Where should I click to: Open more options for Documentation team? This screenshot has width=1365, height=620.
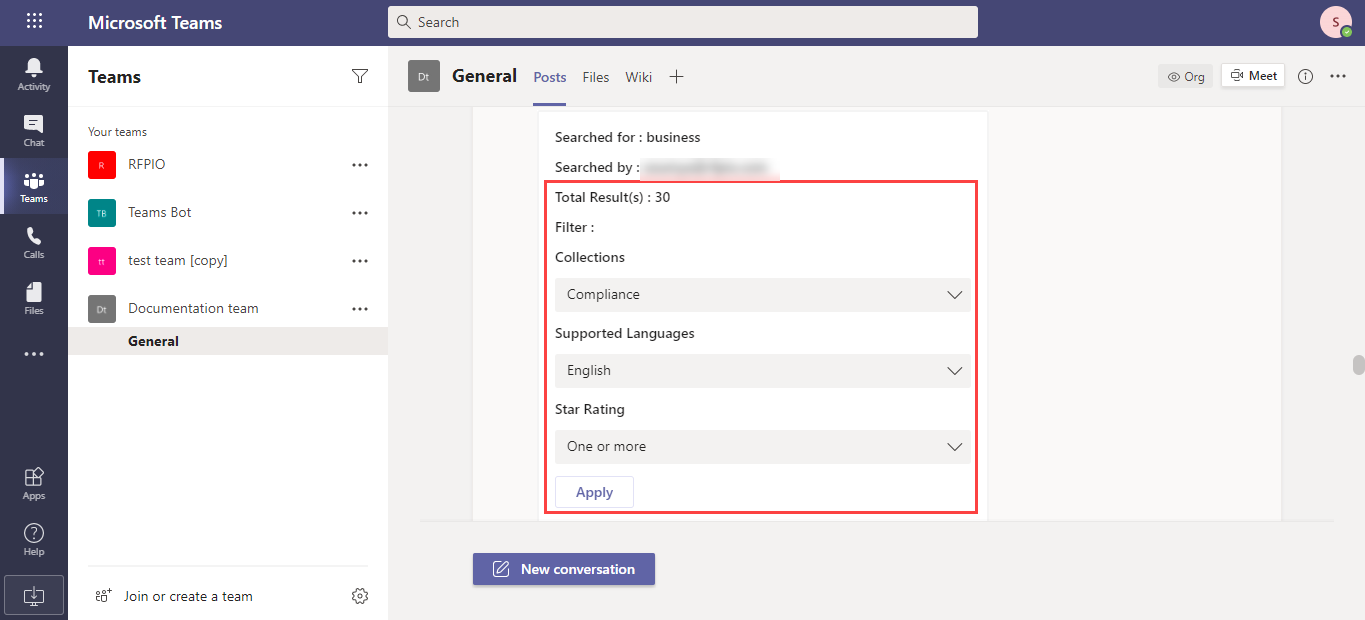360,309
